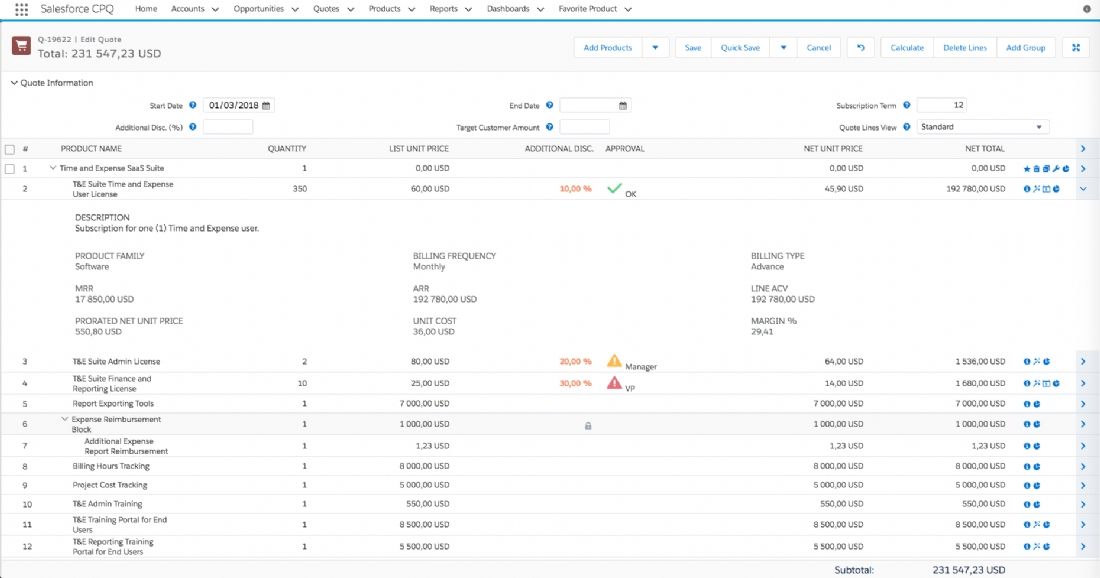
Task: Click the 10,00 % additional discount value
Action: [x=575, y=189]
